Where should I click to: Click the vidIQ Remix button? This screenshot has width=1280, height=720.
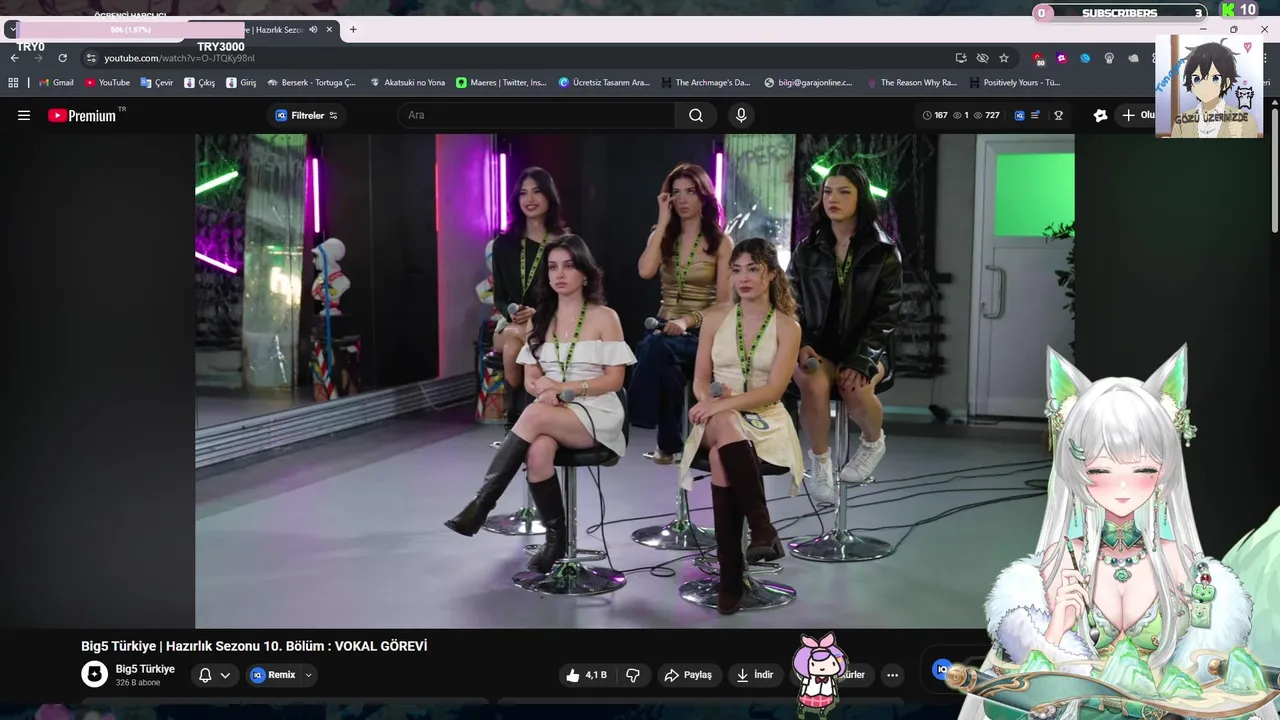(274, 675)
